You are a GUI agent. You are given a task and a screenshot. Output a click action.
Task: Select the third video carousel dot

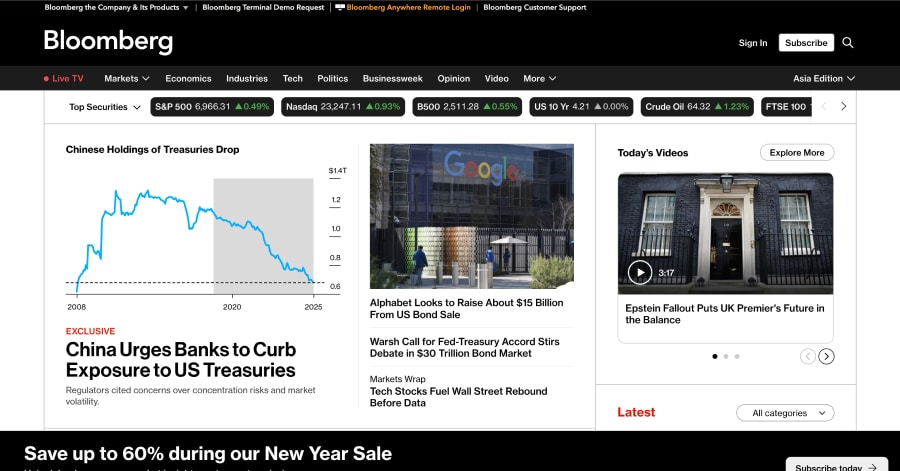coord(737,356)
